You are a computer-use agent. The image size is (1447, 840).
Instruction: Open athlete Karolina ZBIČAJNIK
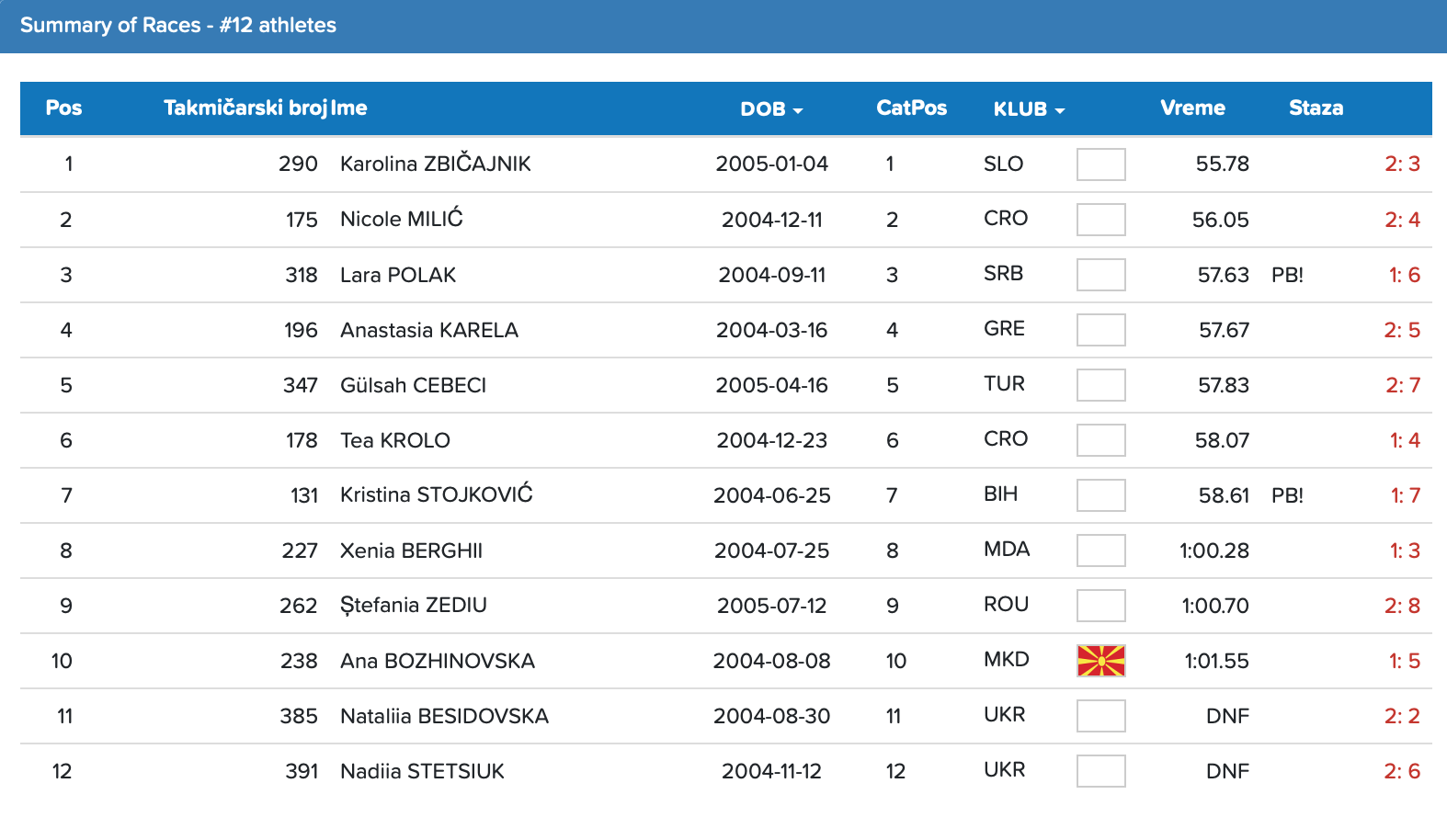pos(435,165)
